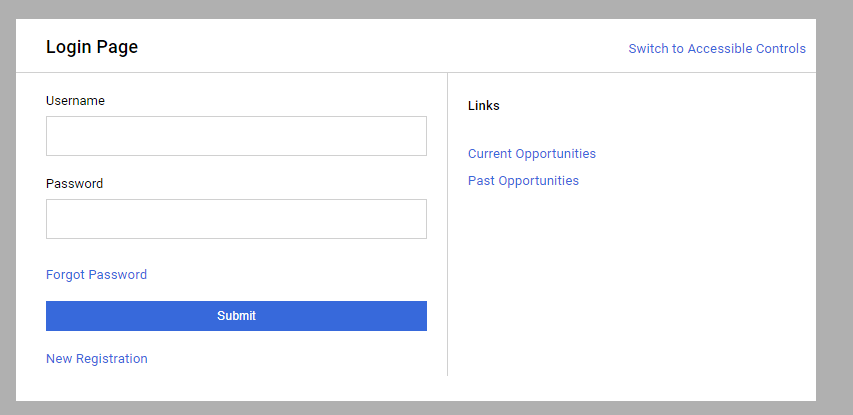Submit the login form
The image size is (853, 415).
click(236, 316)
